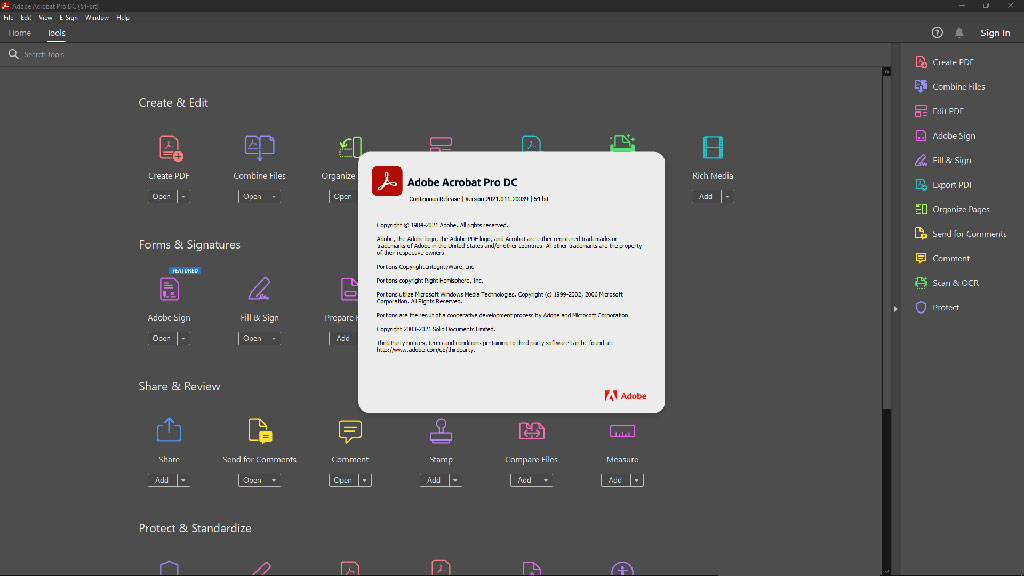Click 'Protect & Standardize' section heading
The image size is (1024, 576).
(x=195, y=528)
